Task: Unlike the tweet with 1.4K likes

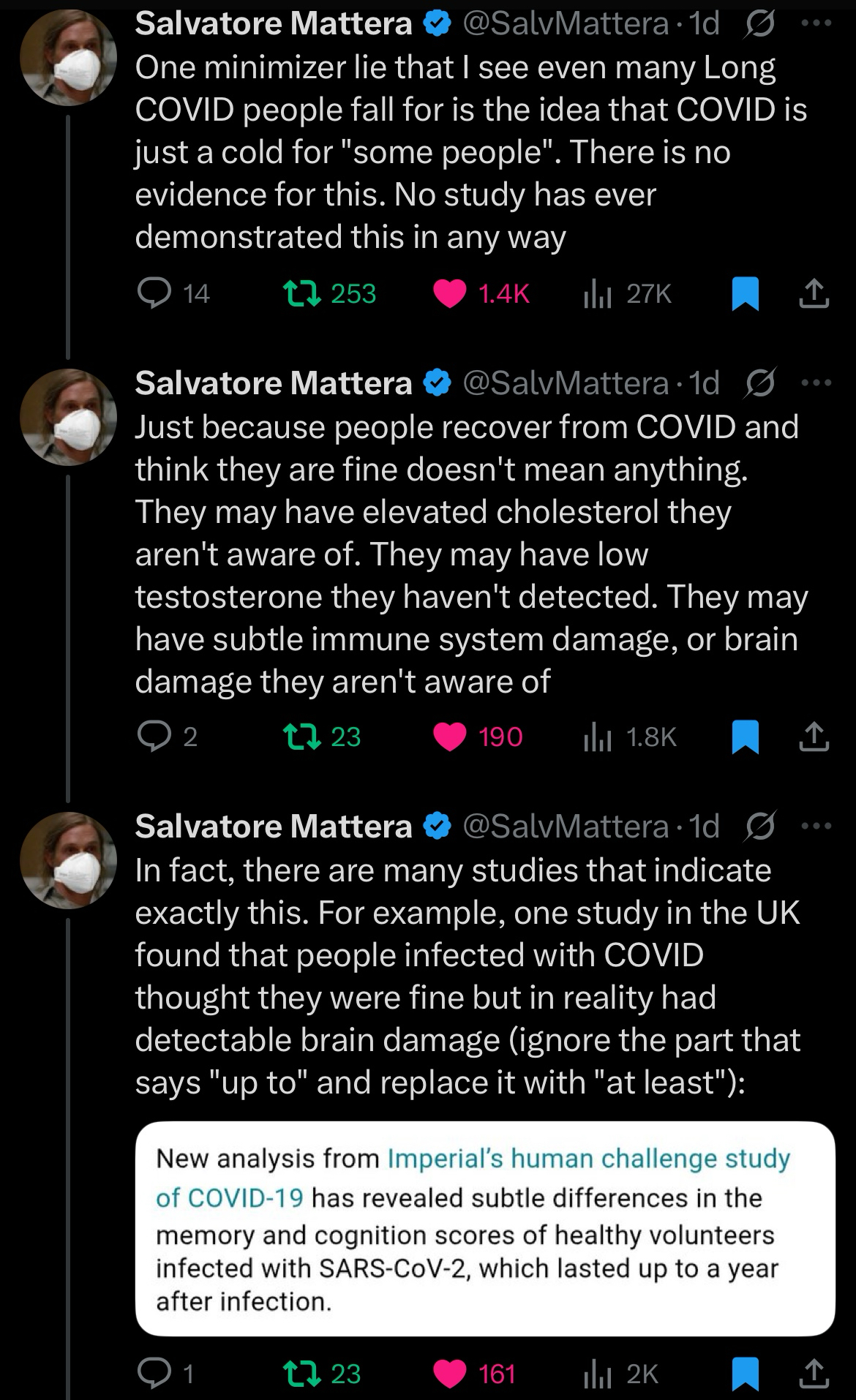Action: click(449, 293)
